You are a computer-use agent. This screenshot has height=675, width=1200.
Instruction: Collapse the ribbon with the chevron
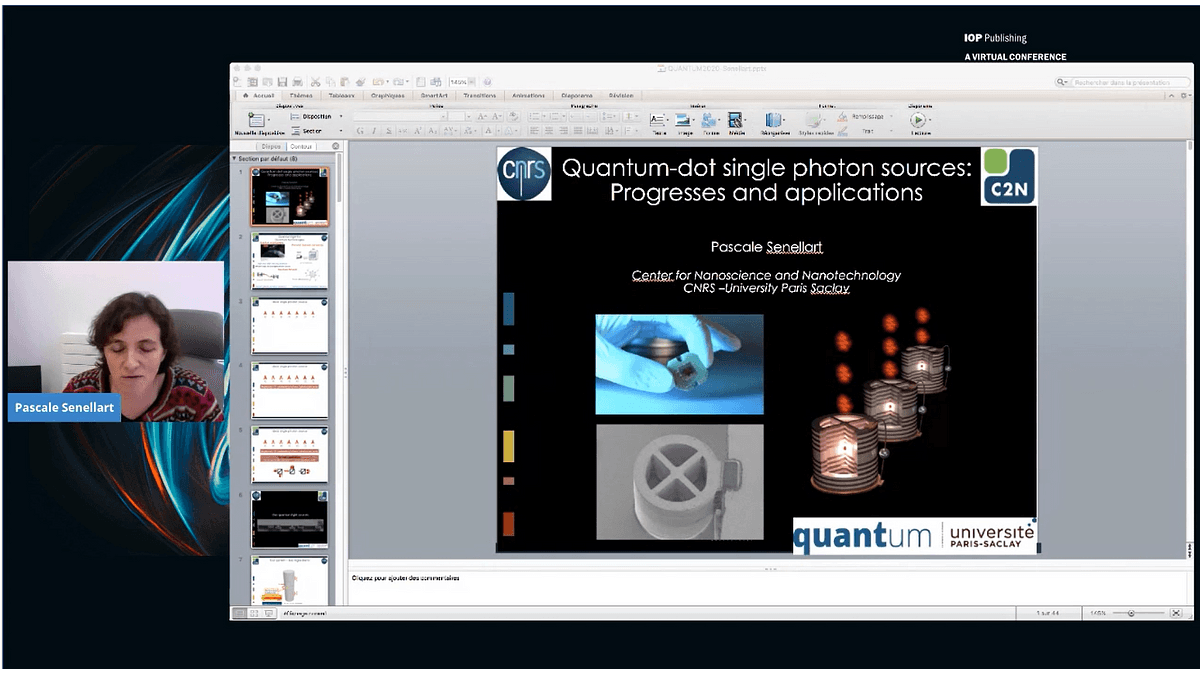[1171, 96]
